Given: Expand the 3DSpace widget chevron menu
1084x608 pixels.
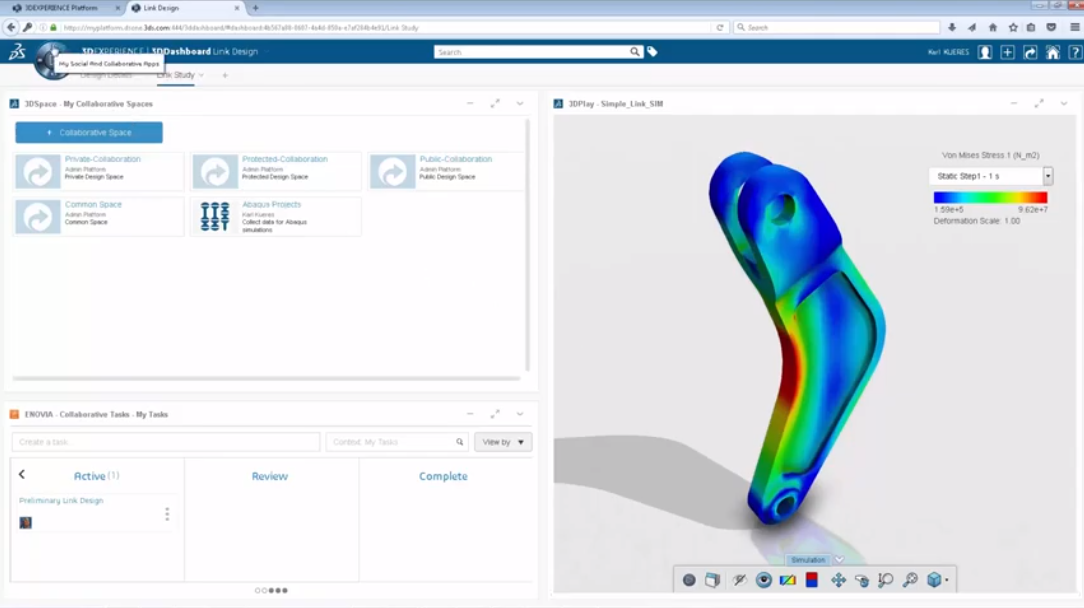Looking at the screenshot, I should pos(520,104).
